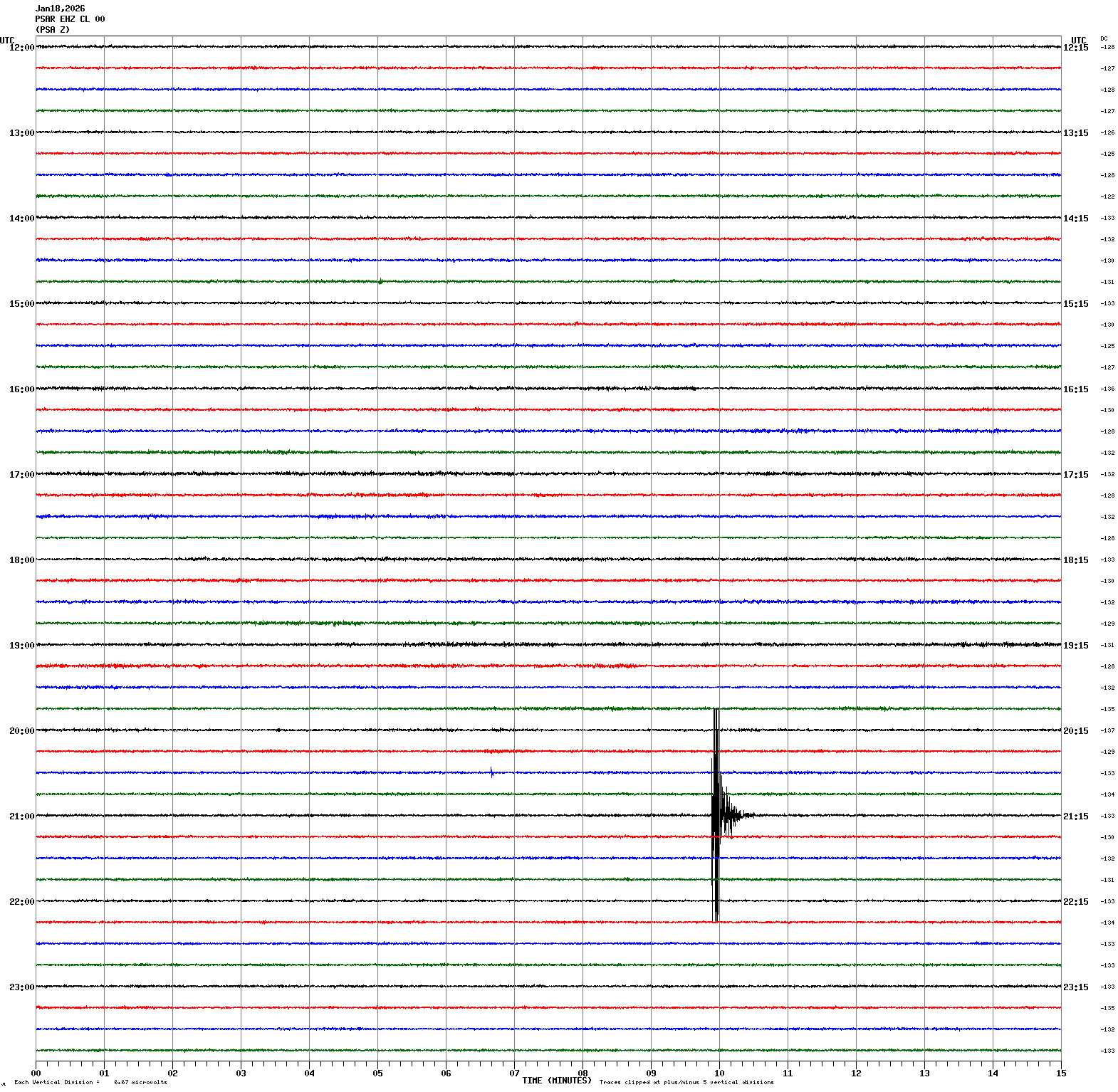Select the 14:15 time label on the right

(x=1075, y=219)
